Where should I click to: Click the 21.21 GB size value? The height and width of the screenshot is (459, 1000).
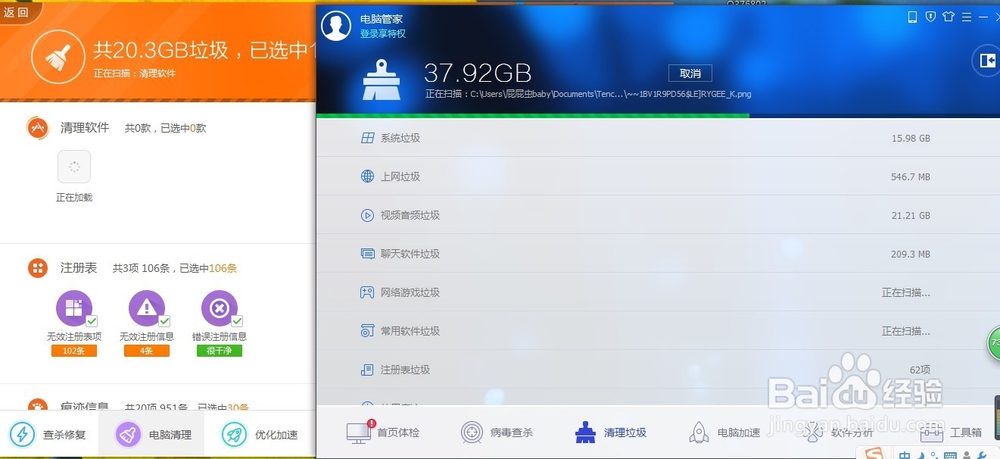coord(911,215)
